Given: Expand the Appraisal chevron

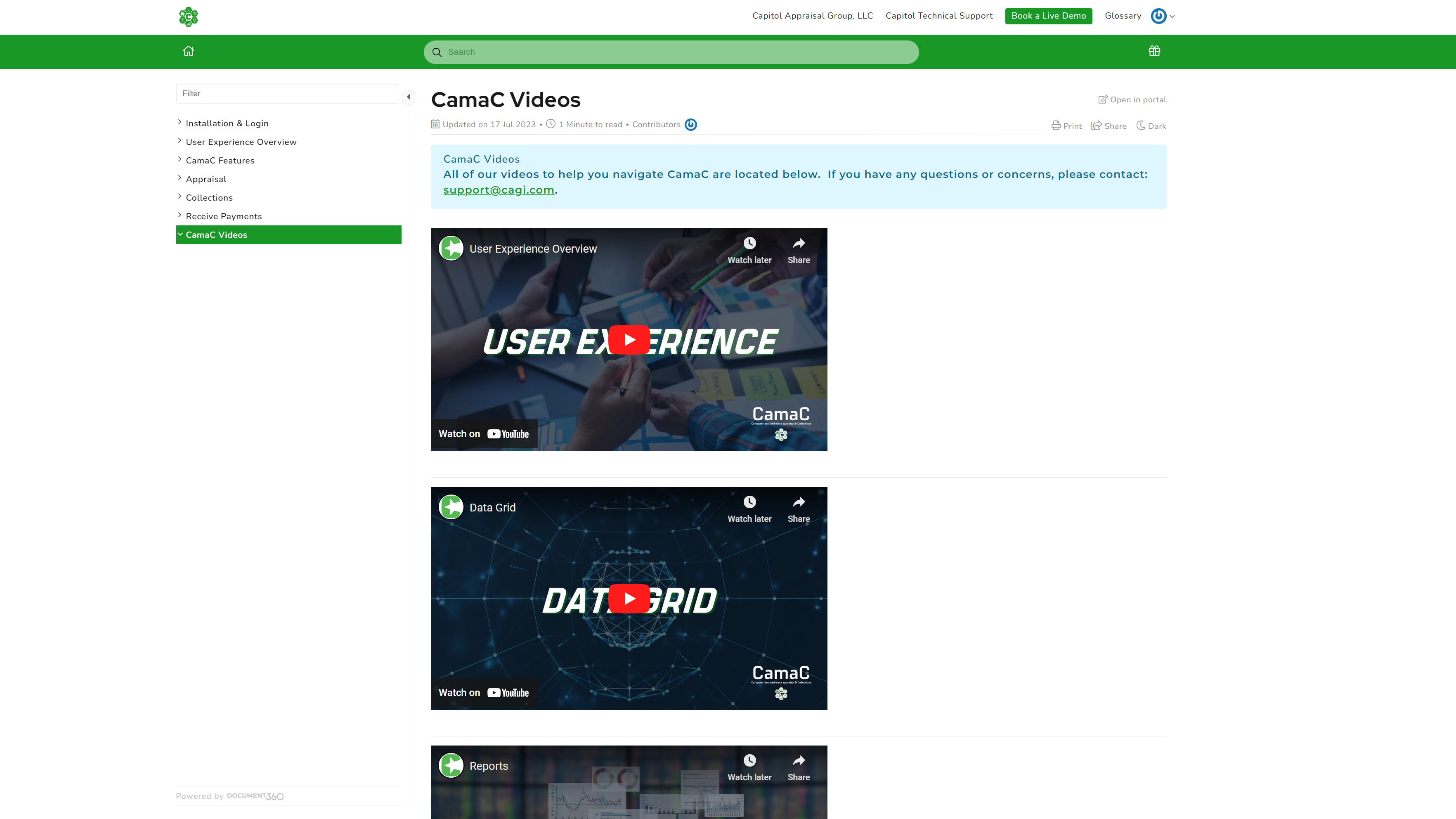Looking at the screenshot, I should coord(180,178).
